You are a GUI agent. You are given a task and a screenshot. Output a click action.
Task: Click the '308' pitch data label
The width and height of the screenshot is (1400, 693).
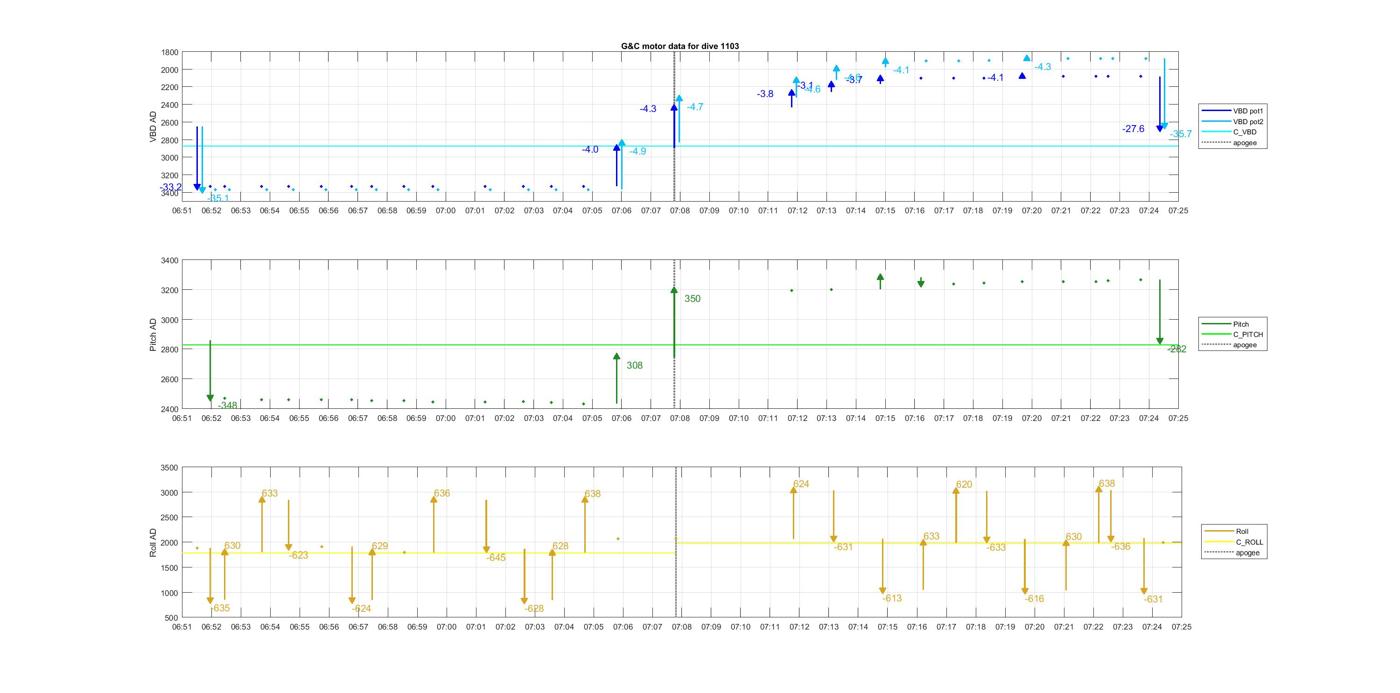pos(634,366)
